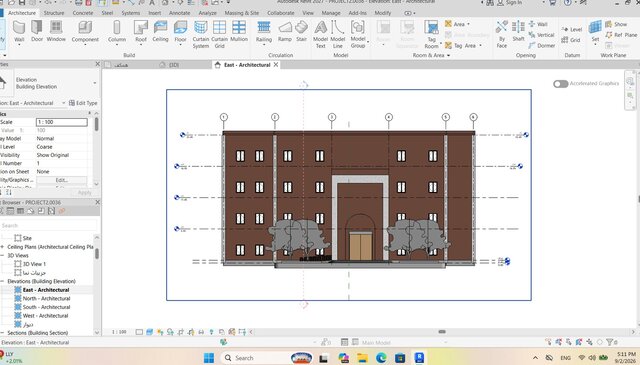Click the Project Browser scrollbar thumb
The height and width of the screenshot is (365, 640).
[x=97, y=254]
